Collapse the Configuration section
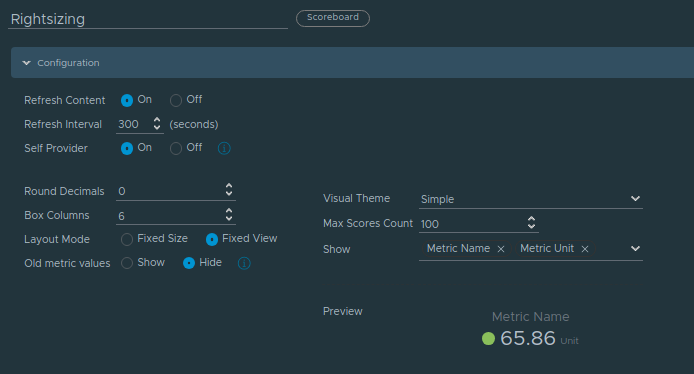This screenshot has height=374, width=694. tap(27, 63)
